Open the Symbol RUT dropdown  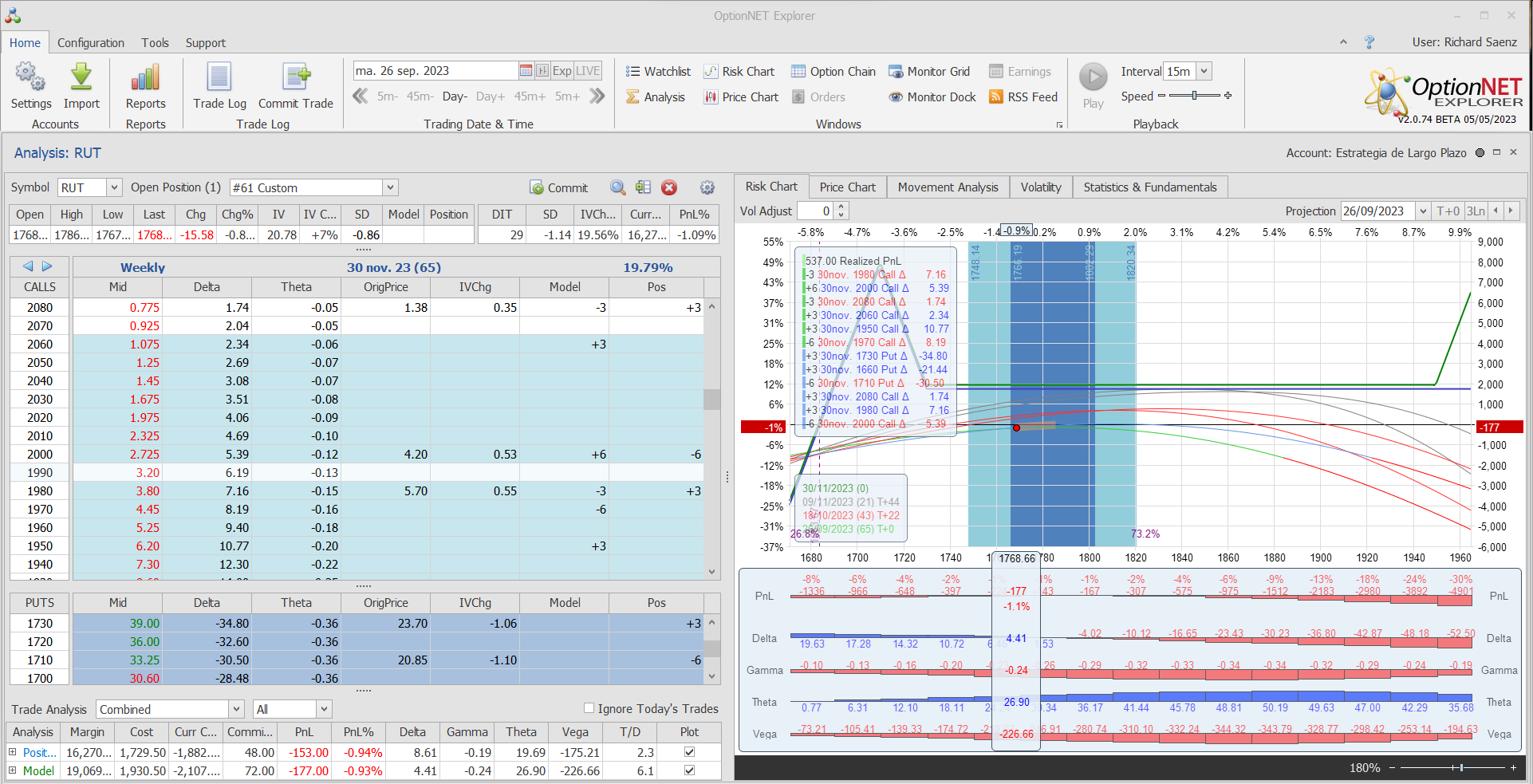pos(114,187)
